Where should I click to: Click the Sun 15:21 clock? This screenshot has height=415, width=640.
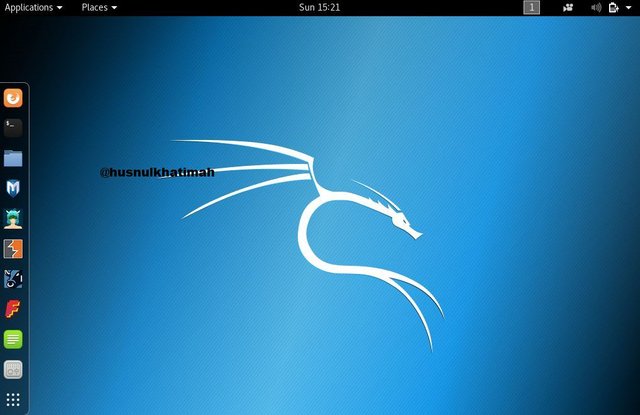pyautogui.click(x=319, y=7)
